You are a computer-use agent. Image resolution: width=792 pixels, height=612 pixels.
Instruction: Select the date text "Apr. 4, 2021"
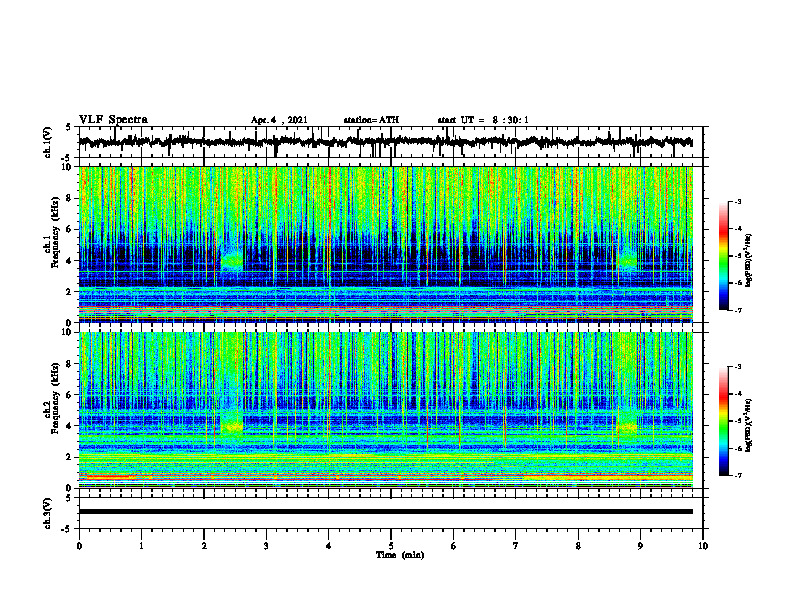coord(279,120)
